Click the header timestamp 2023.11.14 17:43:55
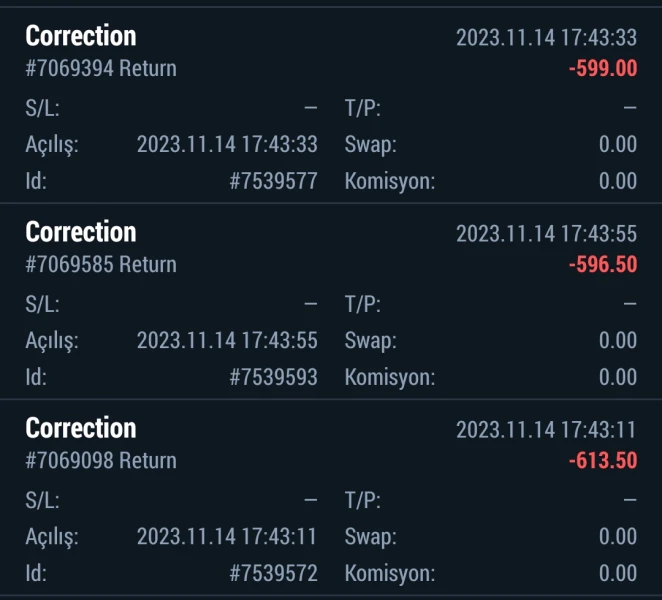The height and width of the screenshot is (600, 662). pyautogui.click(x=546, y=234)
